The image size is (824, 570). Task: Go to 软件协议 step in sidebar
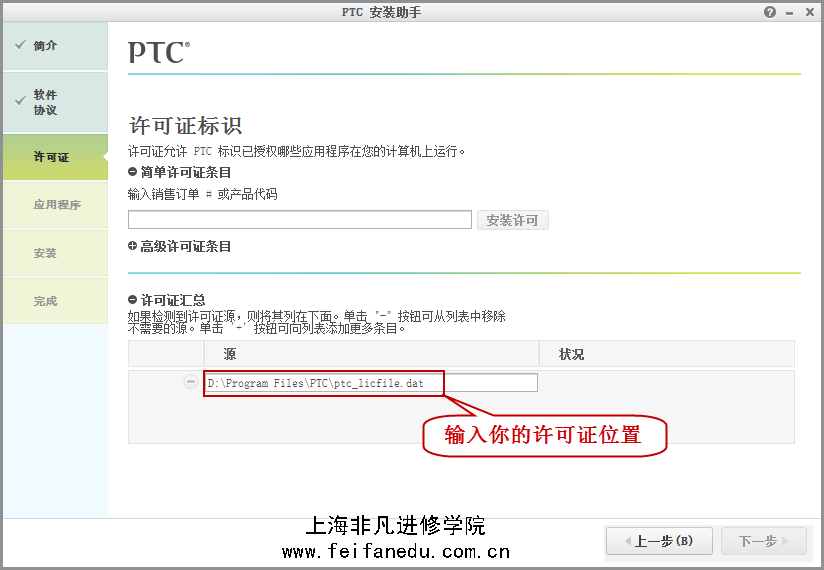click(55, 102)
